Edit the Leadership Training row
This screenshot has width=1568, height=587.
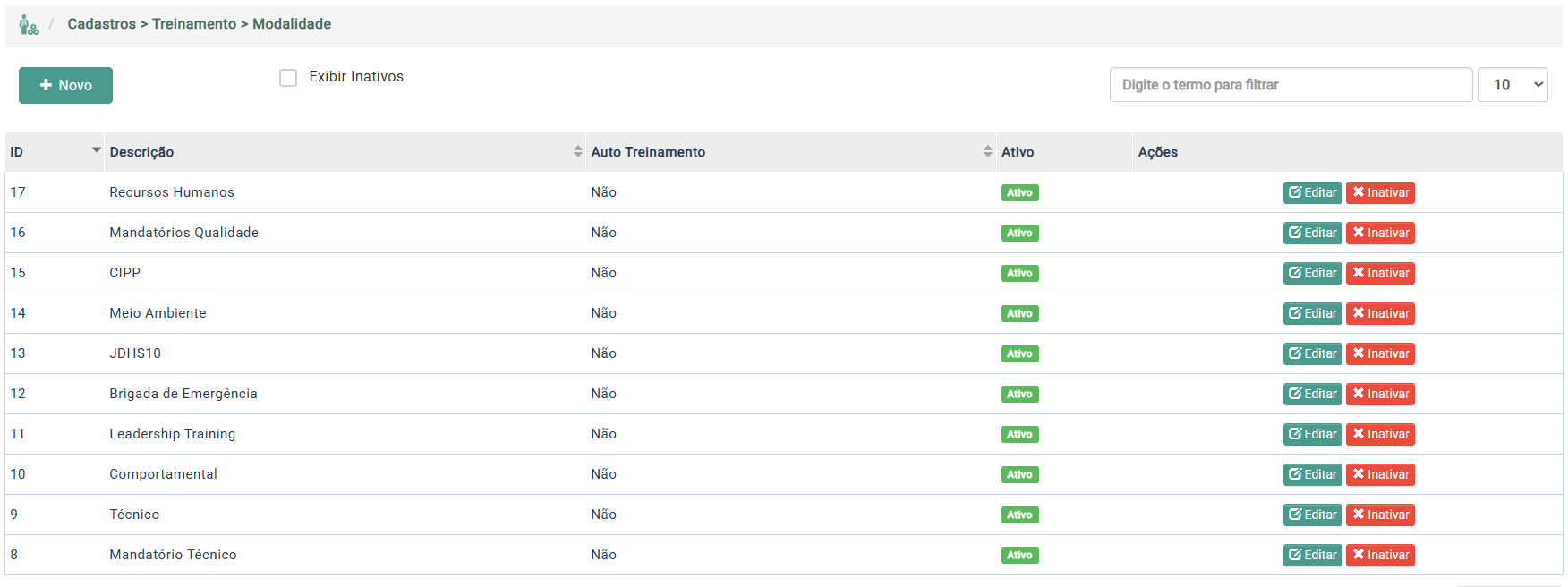click(1312, 434)
